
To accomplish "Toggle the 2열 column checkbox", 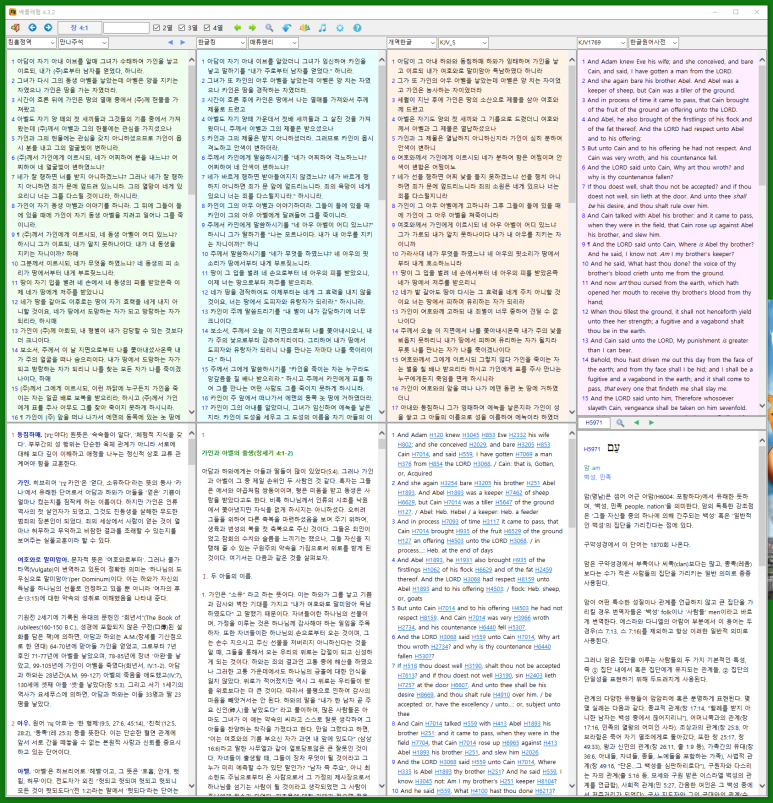I will (x=162, y=28).
